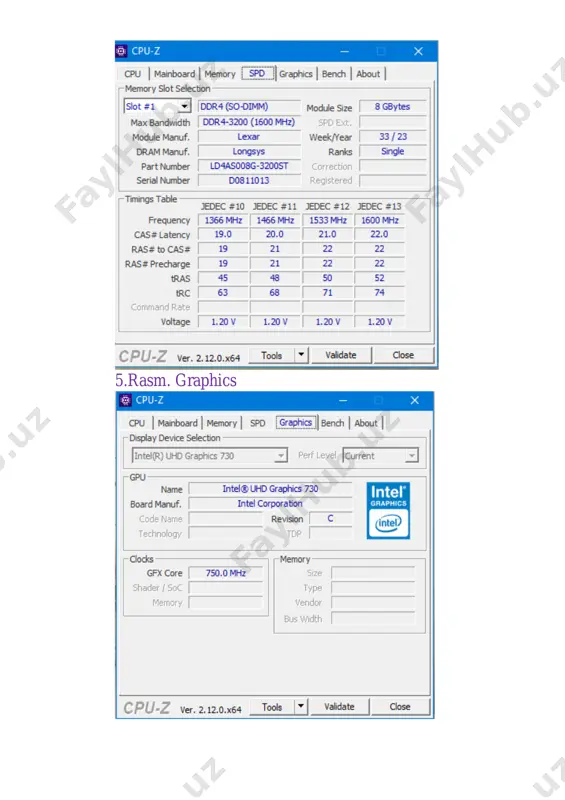
Task: Click the CPU-Z app icon in the Graphics window title bar
Action: 125,400
